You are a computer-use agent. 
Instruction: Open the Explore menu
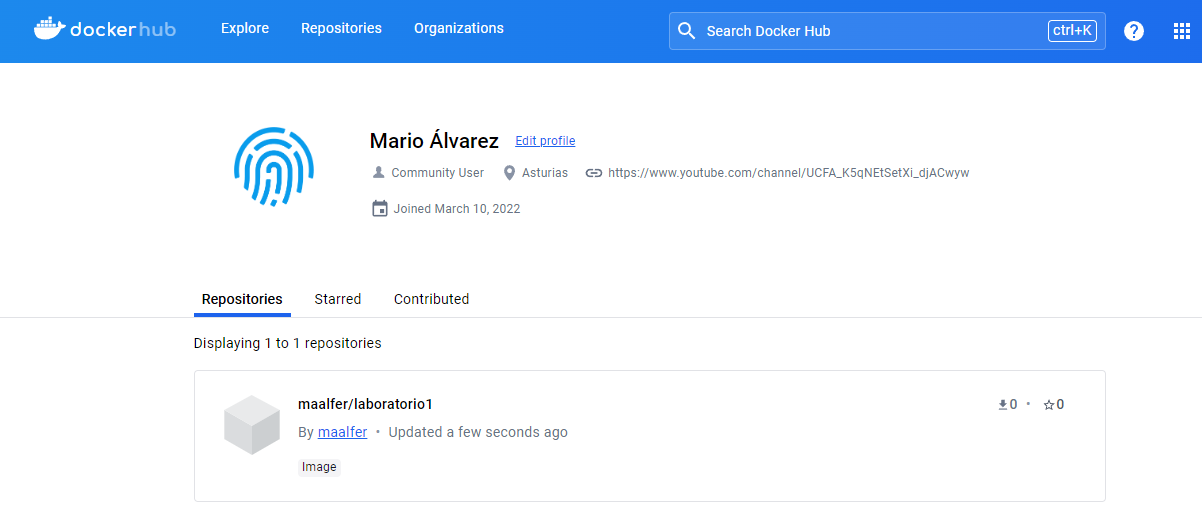click(x=245, y=28)
